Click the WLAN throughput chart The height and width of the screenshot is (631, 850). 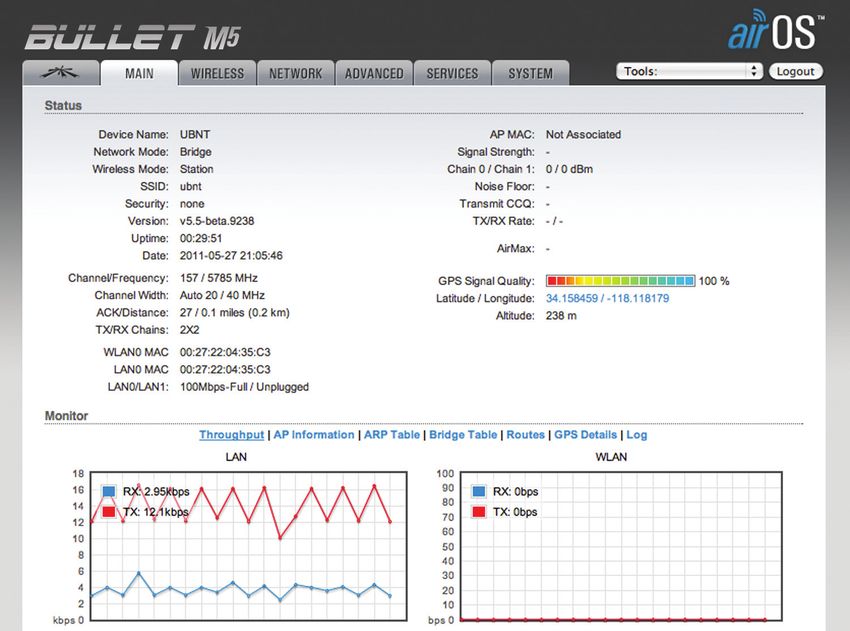coord(621,546)
